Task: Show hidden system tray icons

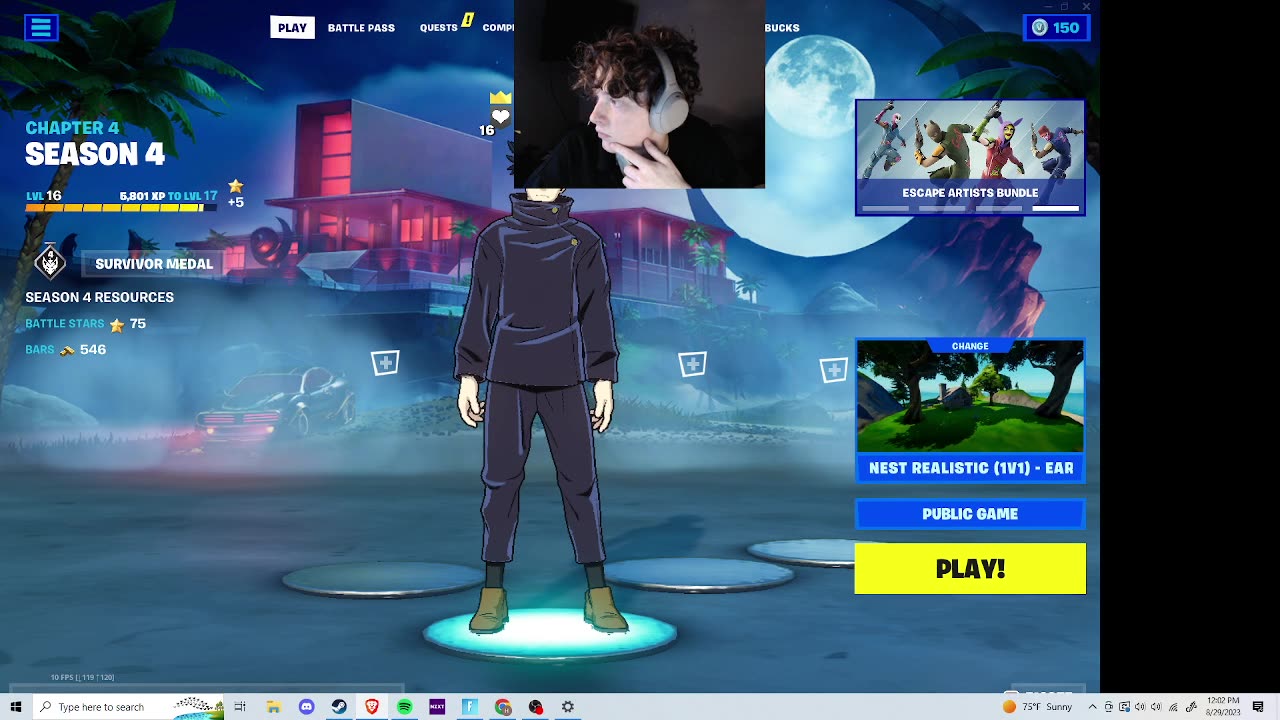Action: pyautogui.click(x=1092, y=707)
